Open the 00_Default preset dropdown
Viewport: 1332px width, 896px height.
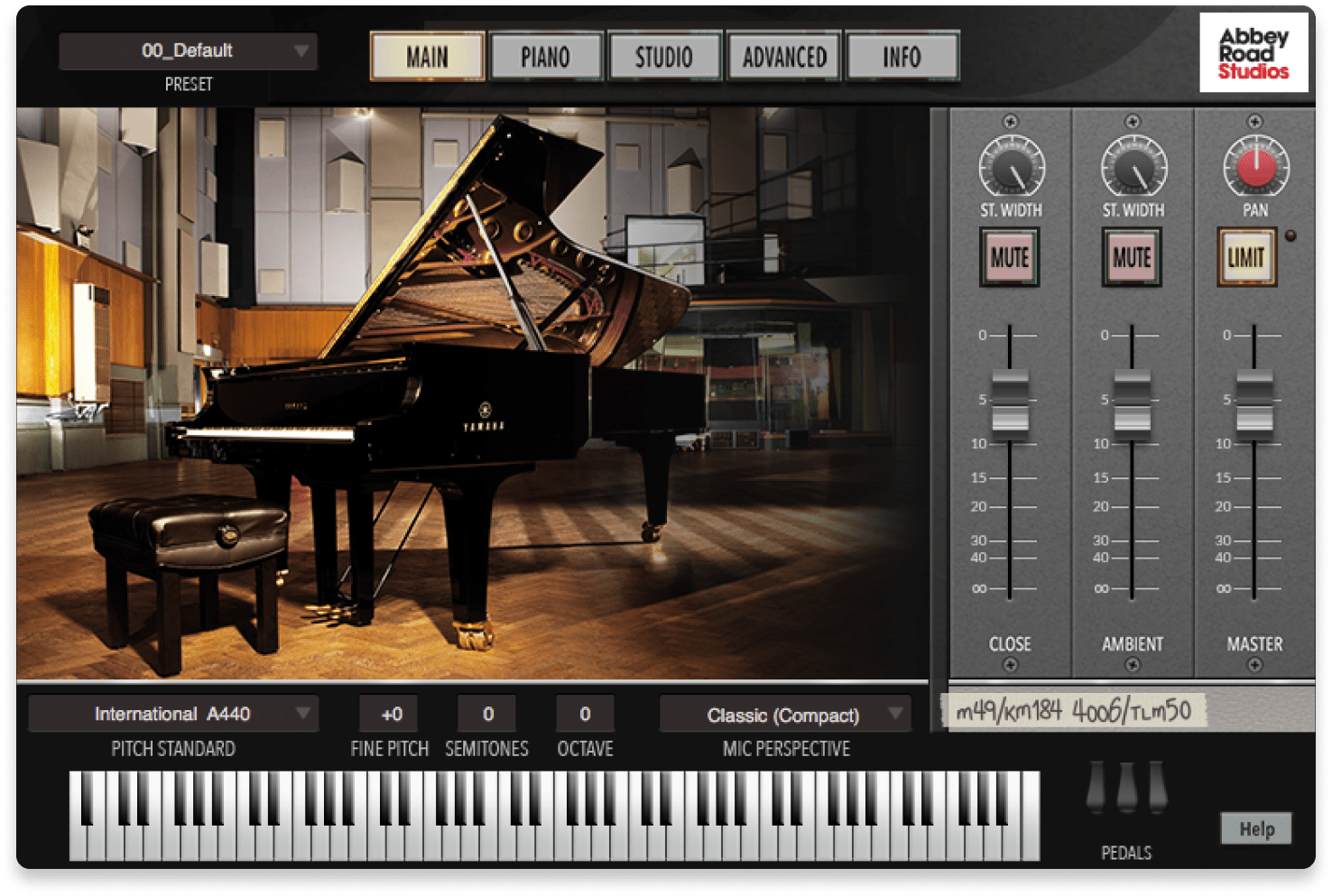[x=188, y=51]
